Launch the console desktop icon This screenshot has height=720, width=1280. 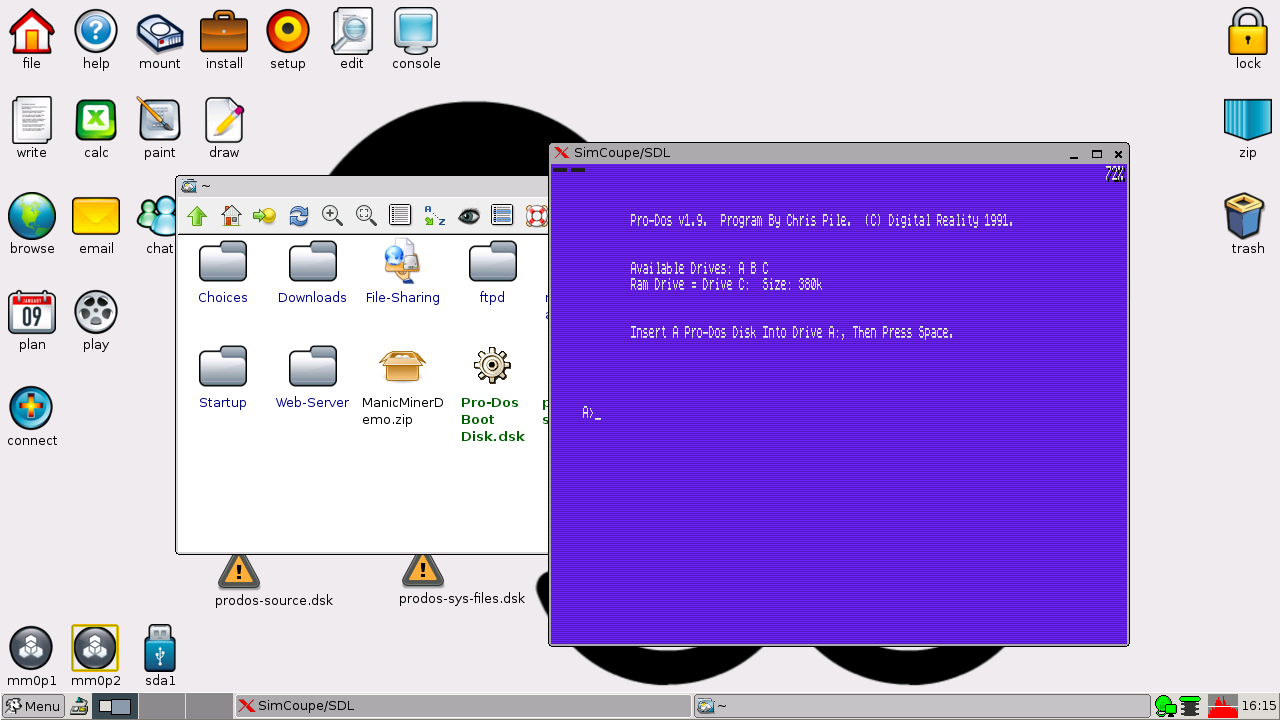[416, 40]
